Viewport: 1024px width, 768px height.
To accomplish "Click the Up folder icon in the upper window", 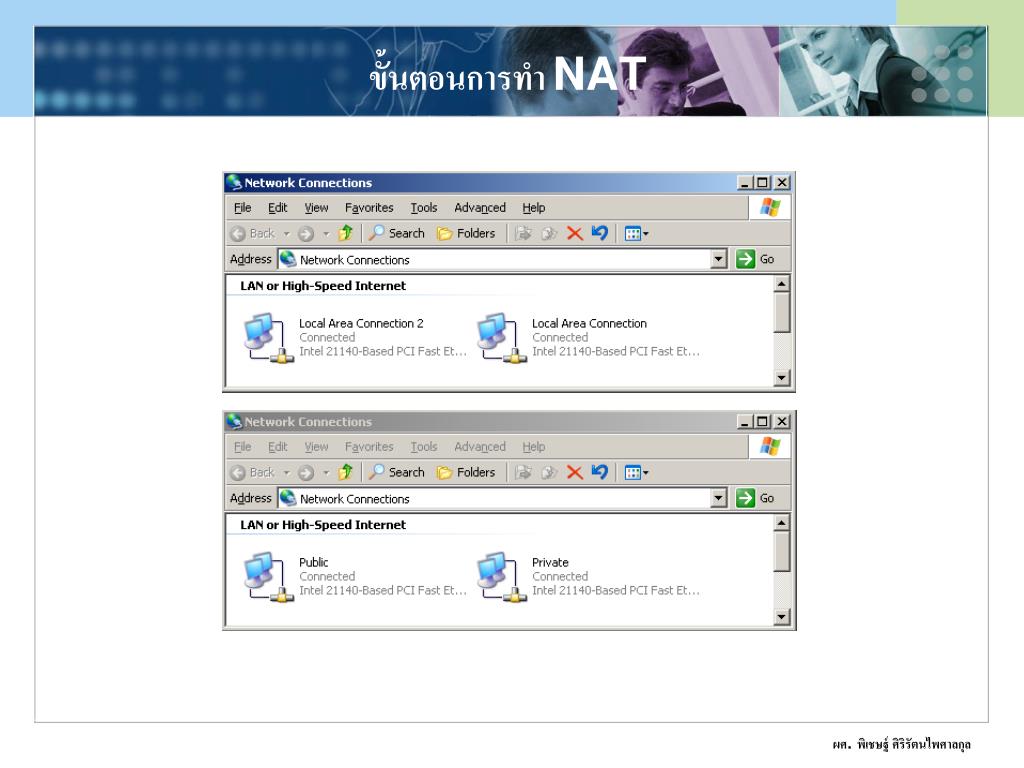I will (x=345, y=233).
